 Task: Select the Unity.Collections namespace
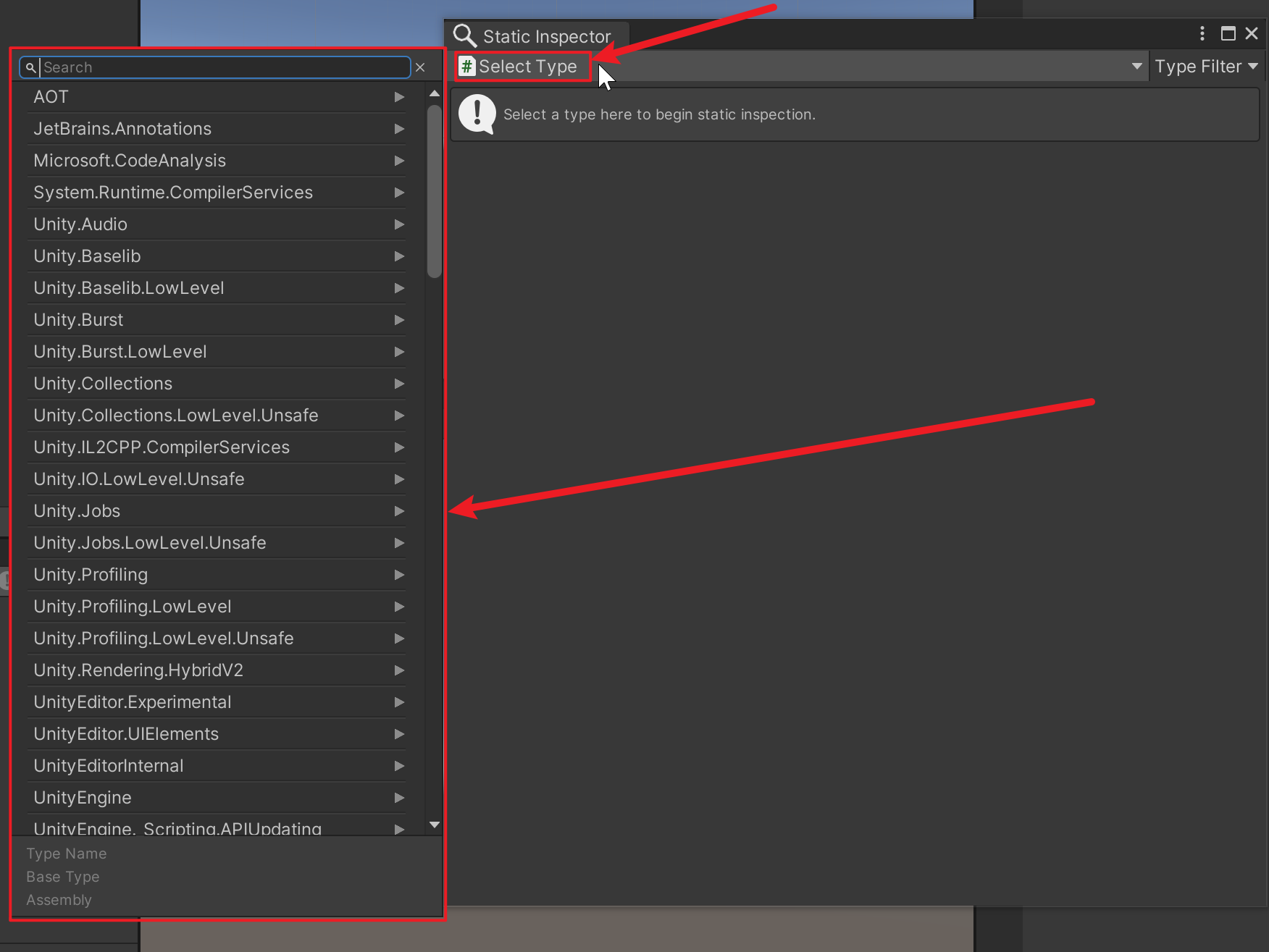click(x=217, y=384)
